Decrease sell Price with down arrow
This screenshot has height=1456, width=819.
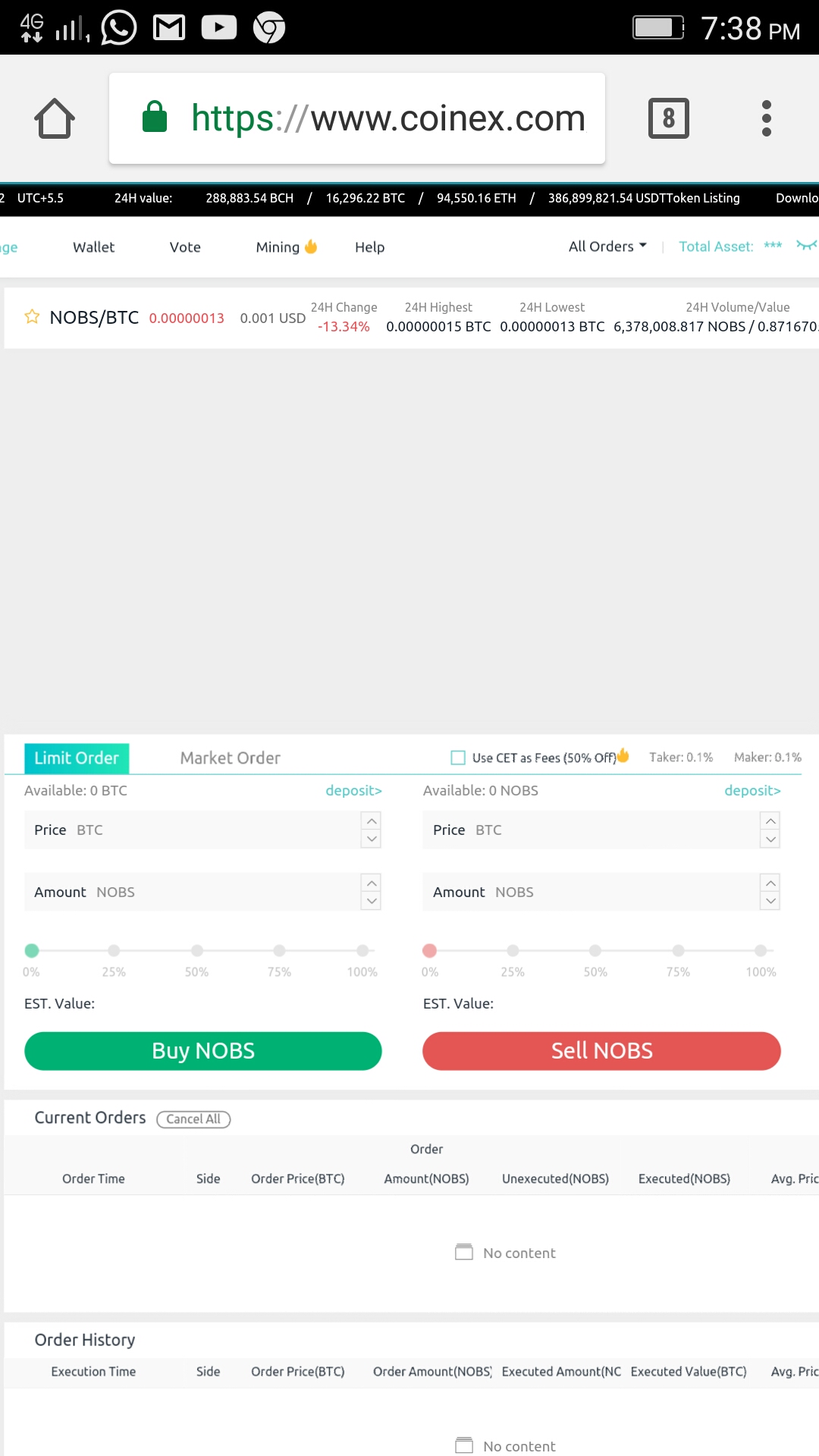(770, 839)
